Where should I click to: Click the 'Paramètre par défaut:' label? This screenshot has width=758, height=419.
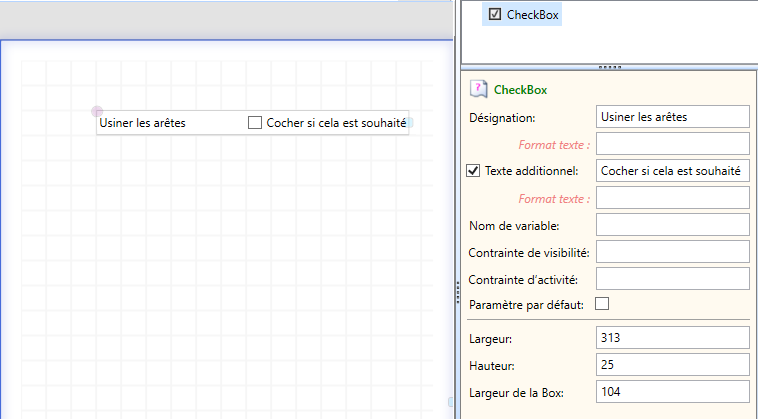point(526,305)
